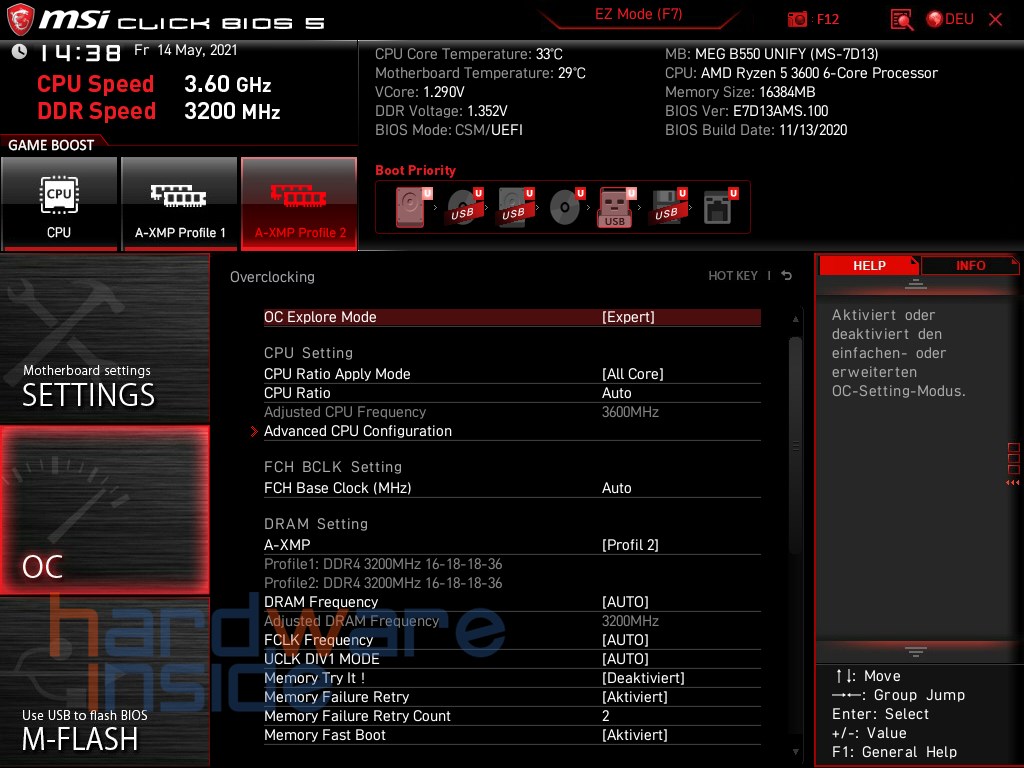Viewport: 1024px width, 768px height.
Task: Select the hard drive in Boot Priority
Action: (409, 206)
